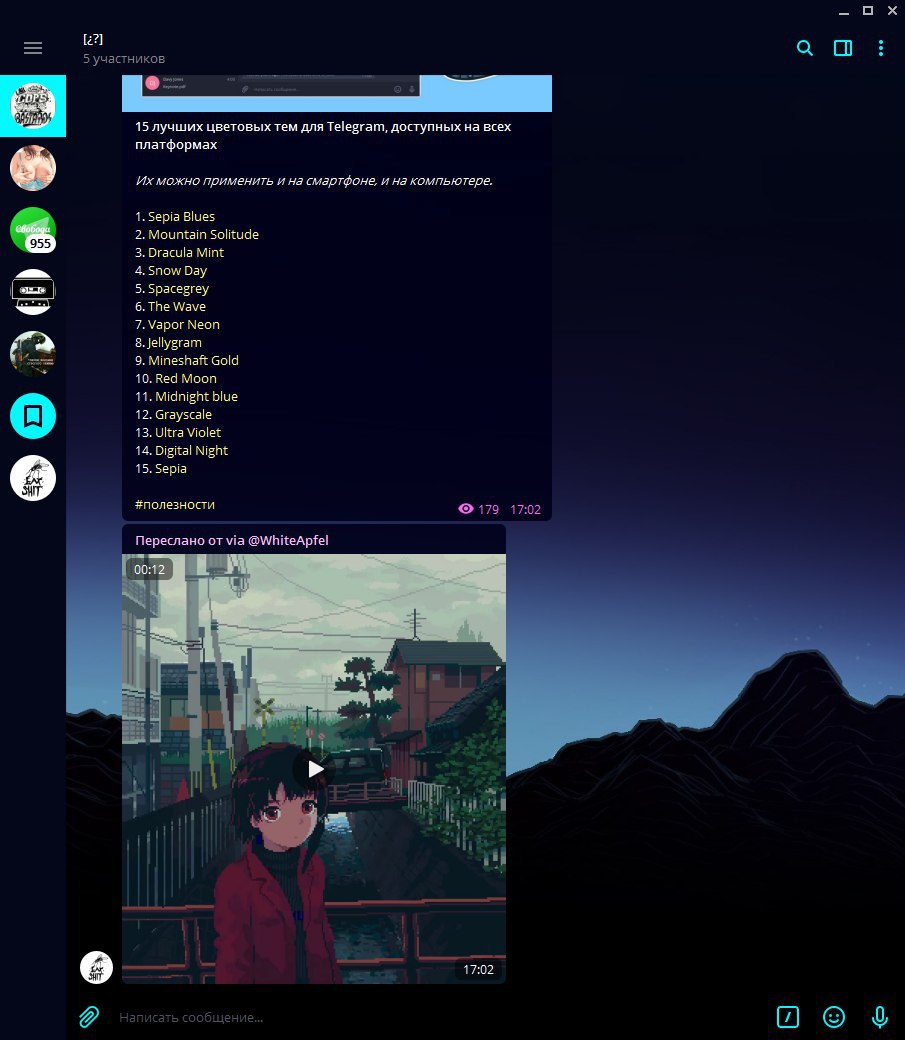Open Свобода chat with 955 unread
Image resolution: width=905 pixels, height=1040 pixels.
[x=33, y=230]
